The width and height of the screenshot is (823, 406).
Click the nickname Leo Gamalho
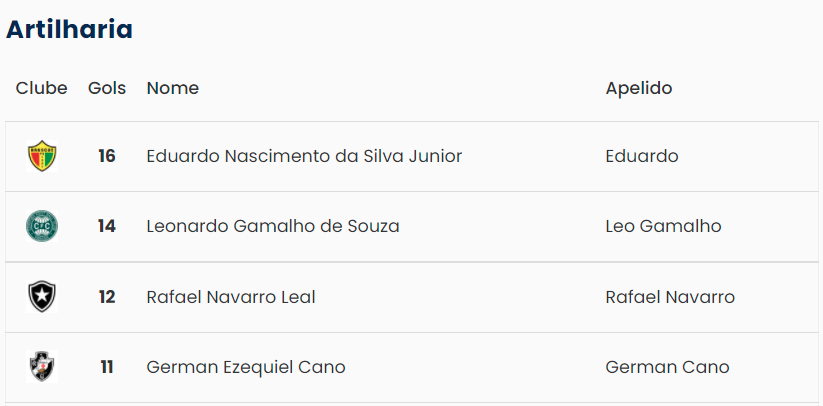click(663, 226)
